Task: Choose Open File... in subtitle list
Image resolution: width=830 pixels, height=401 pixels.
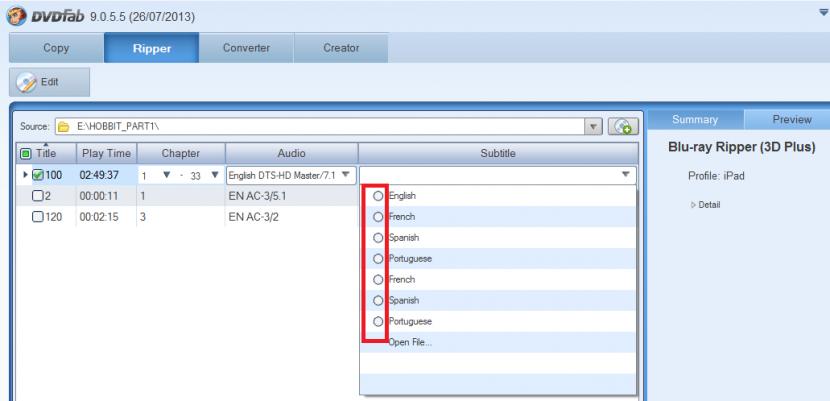Action: pyautogui.click(x=406, y=343)
